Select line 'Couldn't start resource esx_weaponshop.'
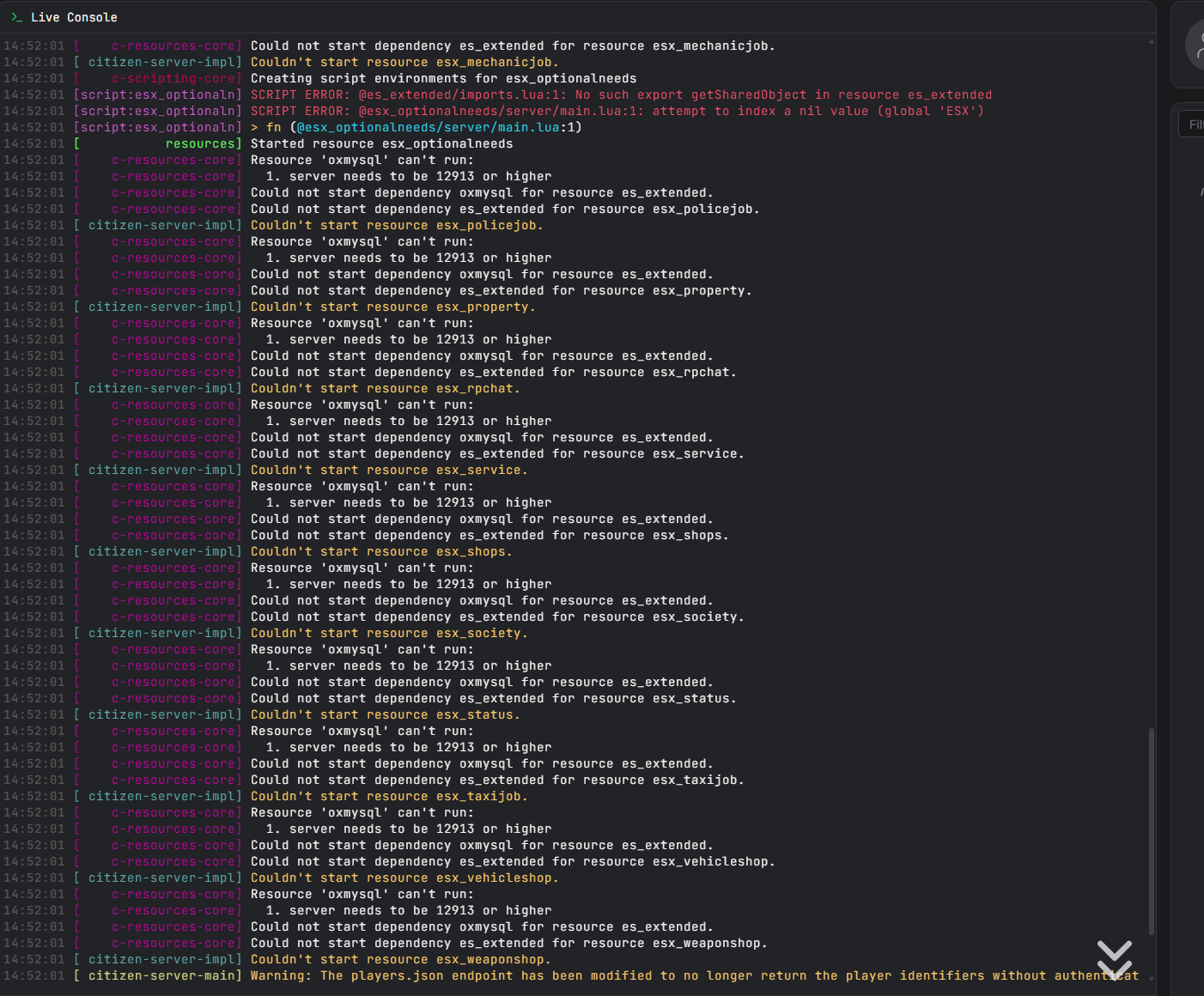 coord(400,959)
